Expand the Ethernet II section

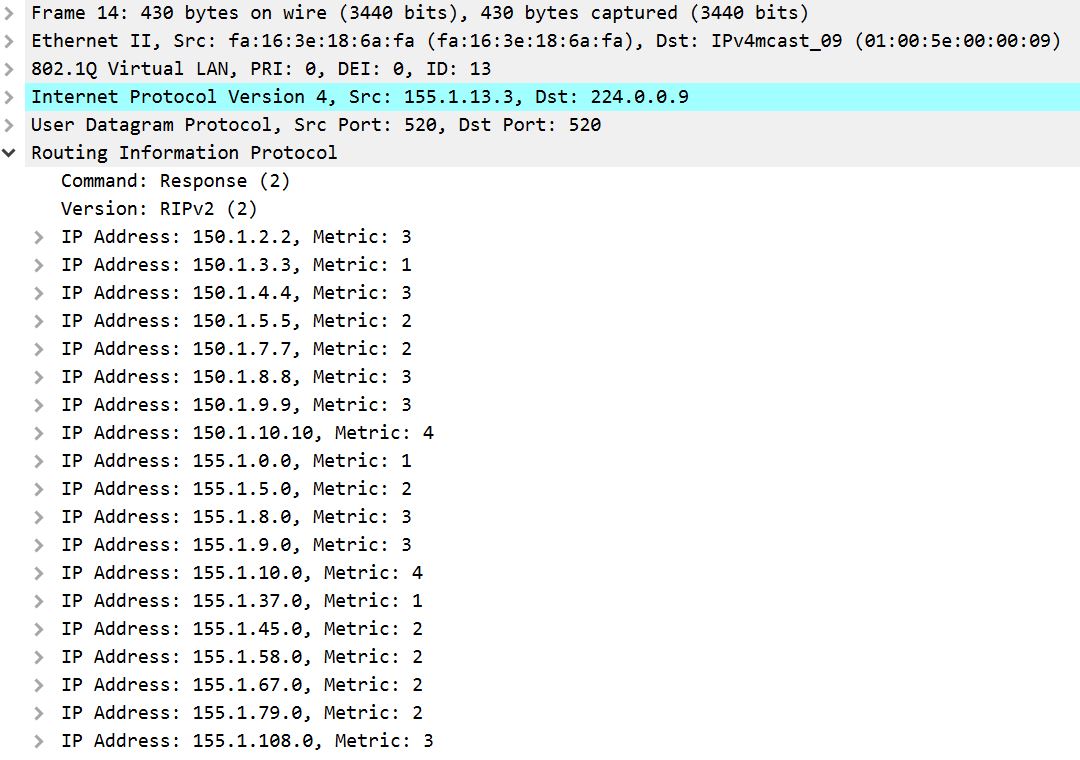click(10, 41)
